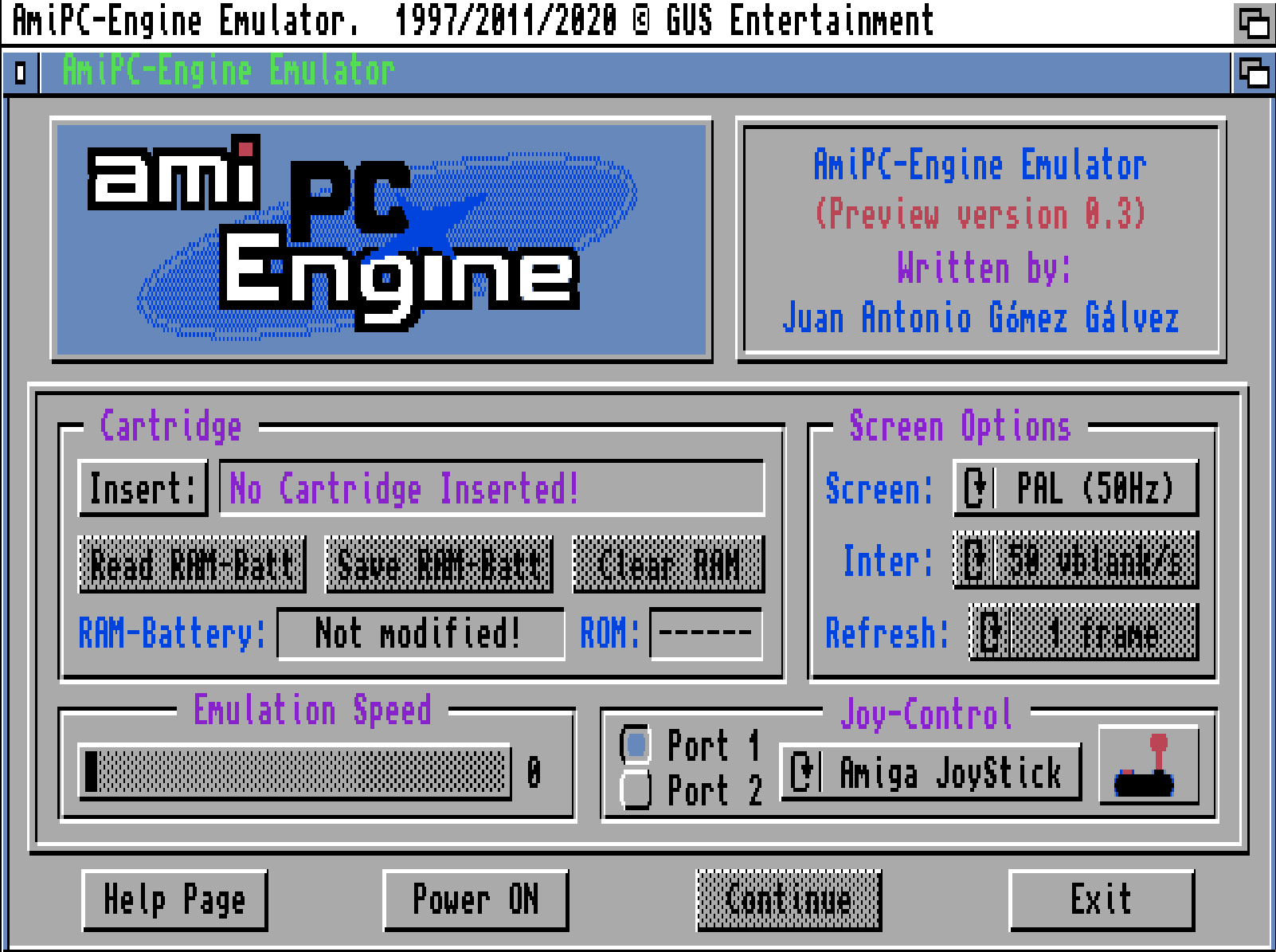Click the 'Refresh:' label
The width and height of the screenshot is (1276, 952).
point(887,633)
